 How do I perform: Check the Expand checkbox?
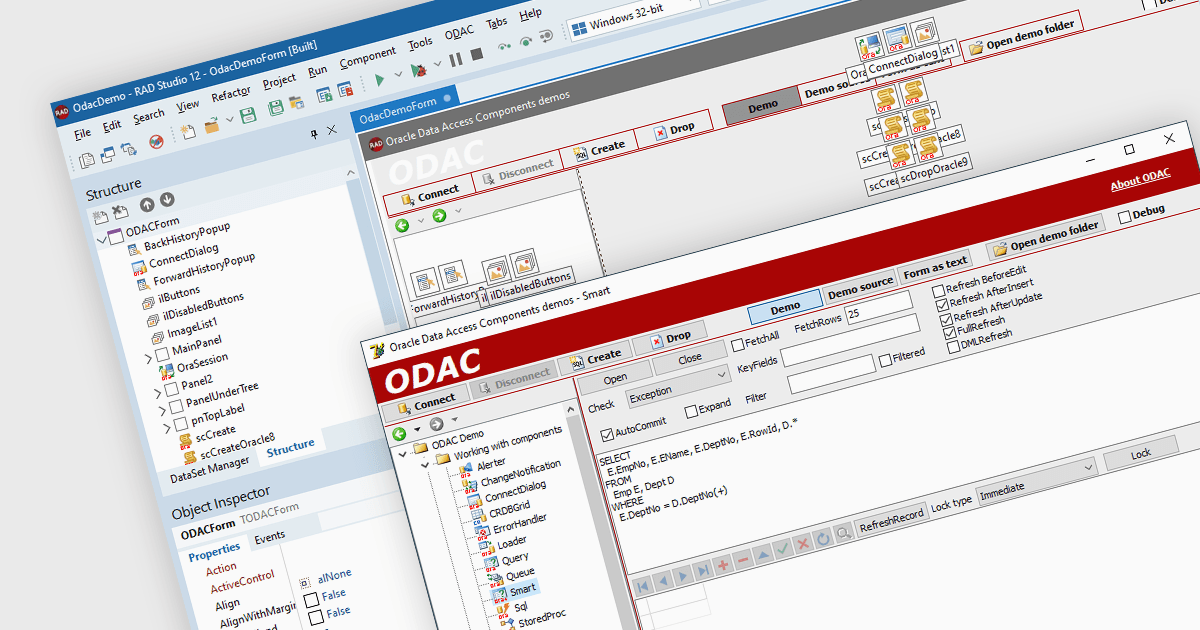(x=691, y=411)
